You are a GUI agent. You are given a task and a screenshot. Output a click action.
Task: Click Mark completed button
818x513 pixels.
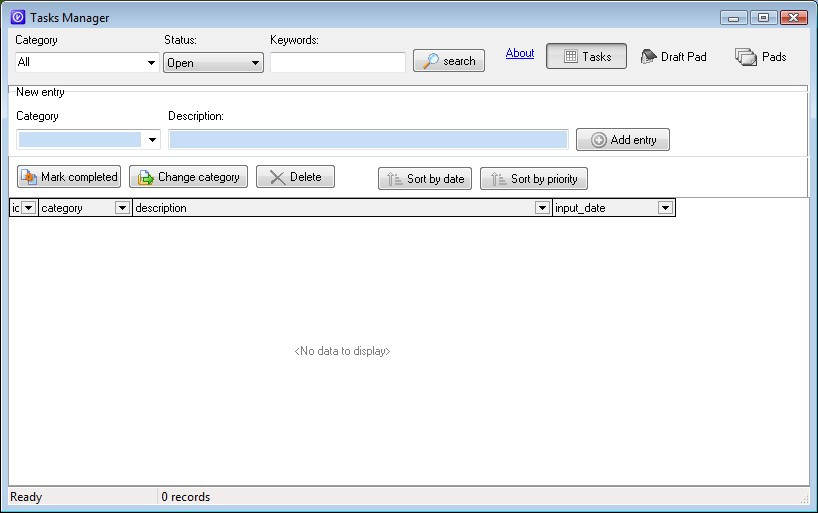69,177
